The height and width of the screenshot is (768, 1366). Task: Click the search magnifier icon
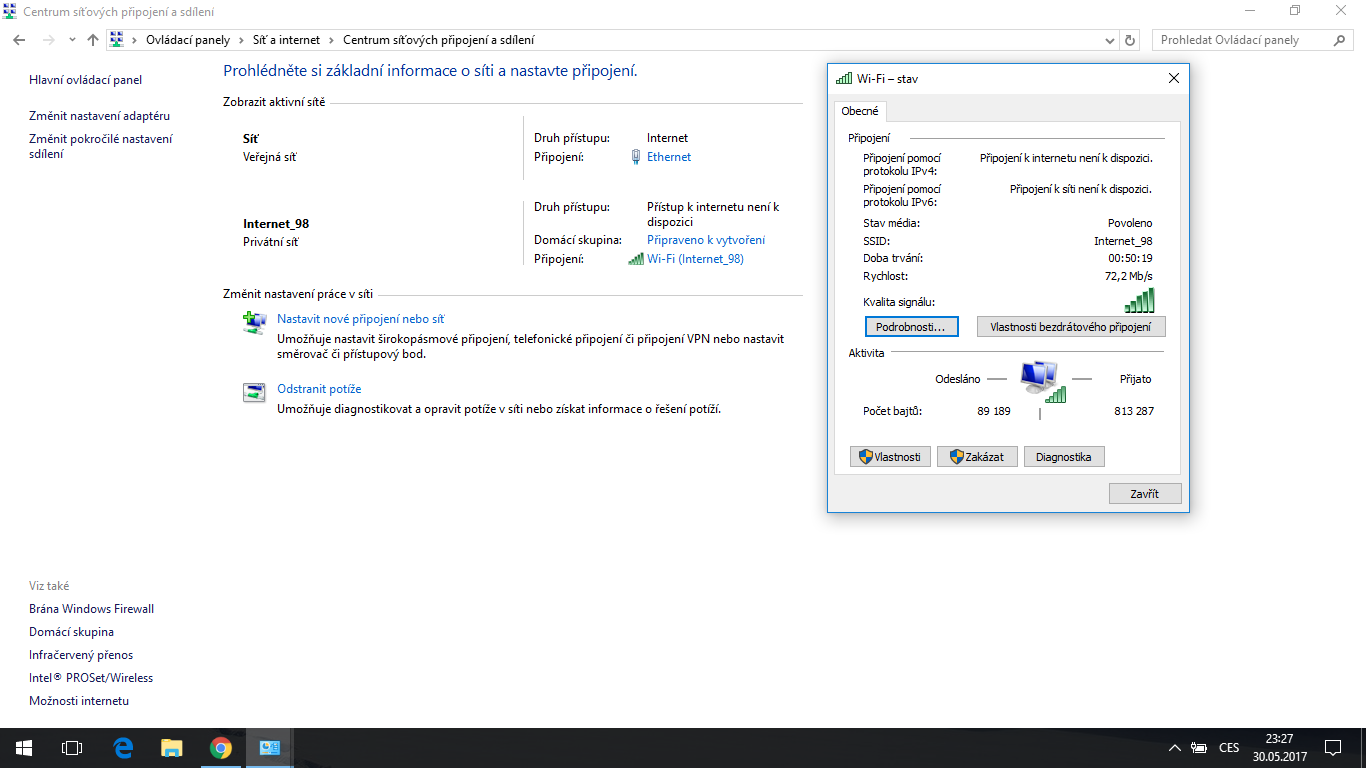click(x=1340, y=40)
